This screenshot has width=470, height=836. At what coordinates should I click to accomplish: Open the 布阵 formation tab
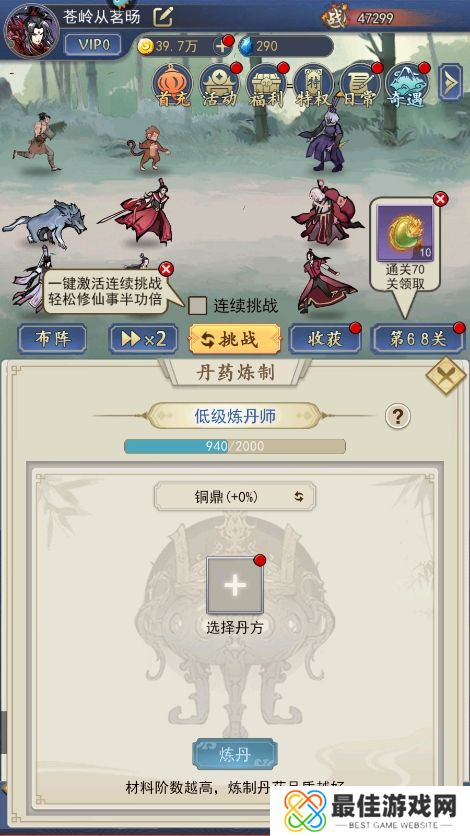[x=52, y=339]
